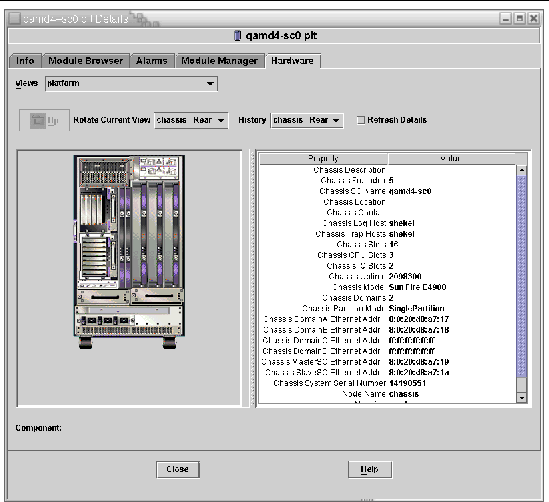Screen dimensions: 549x502
Task: Open the Views platform dropdown
Action: 131,84
